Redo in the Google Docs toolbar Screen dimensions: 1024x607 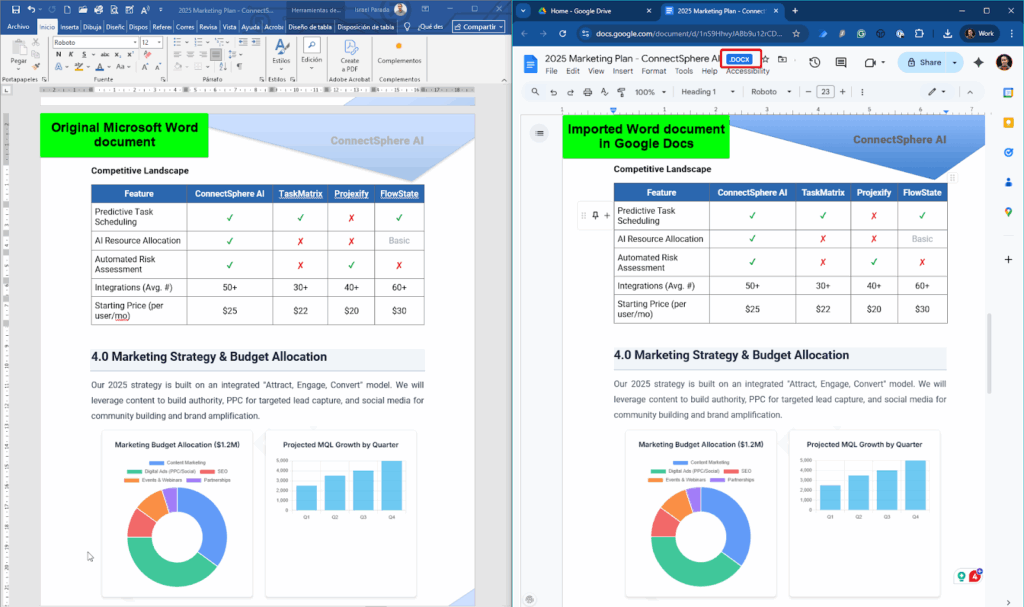[x=570, y=92]
